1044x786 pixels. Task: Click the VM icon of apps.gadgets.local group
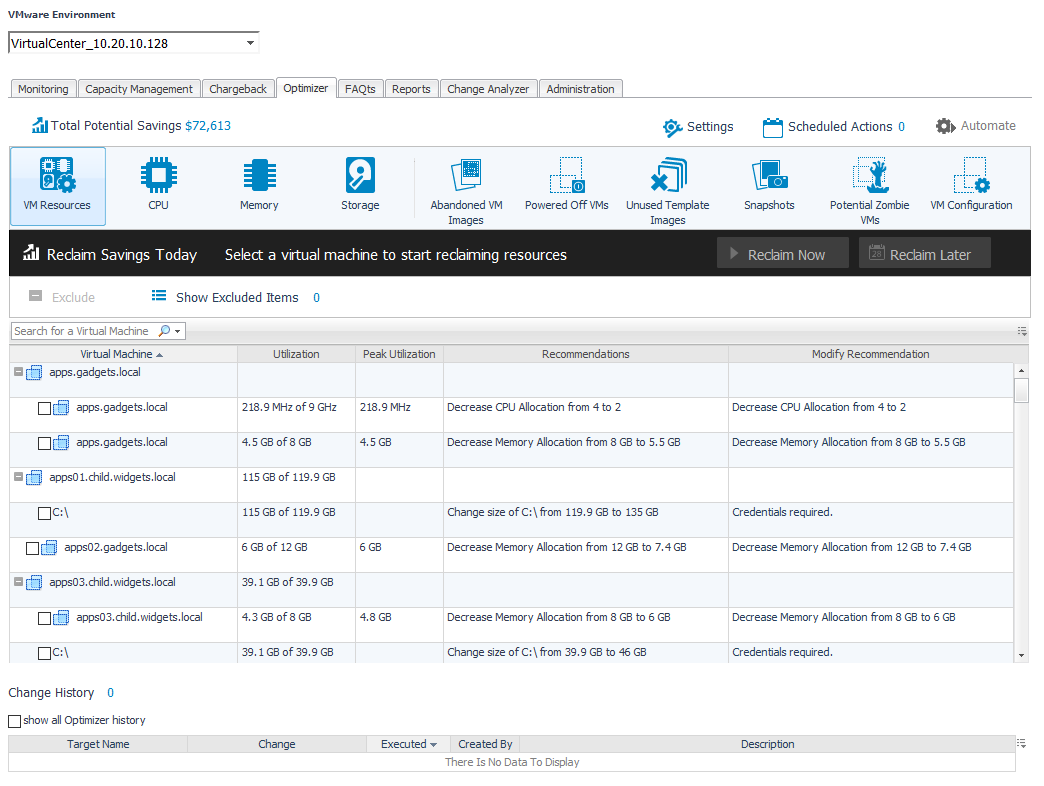(34, 373)
